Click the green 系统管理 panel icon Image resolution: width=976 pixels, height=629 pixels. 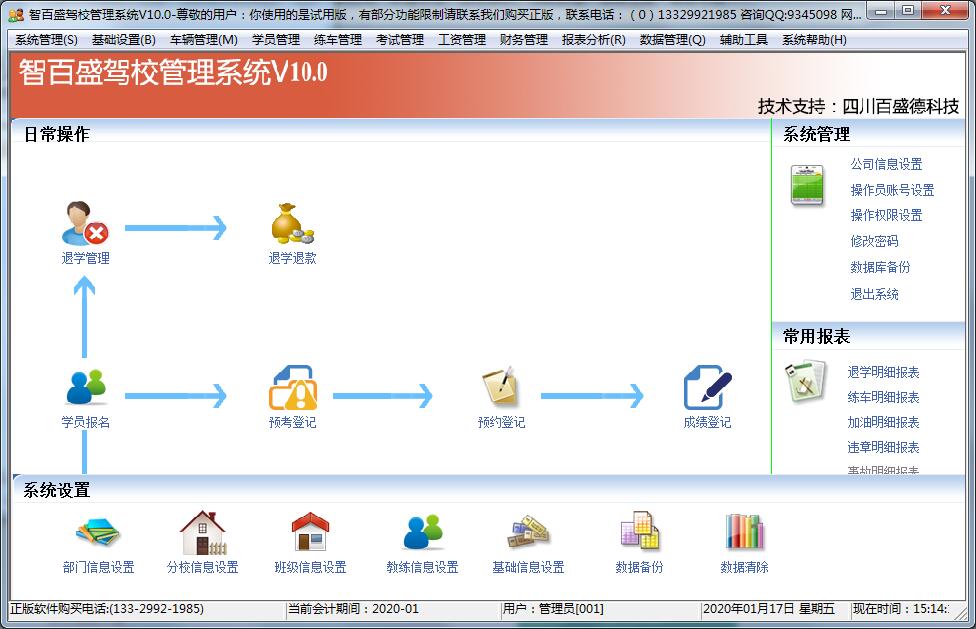(x=807, y=185)
